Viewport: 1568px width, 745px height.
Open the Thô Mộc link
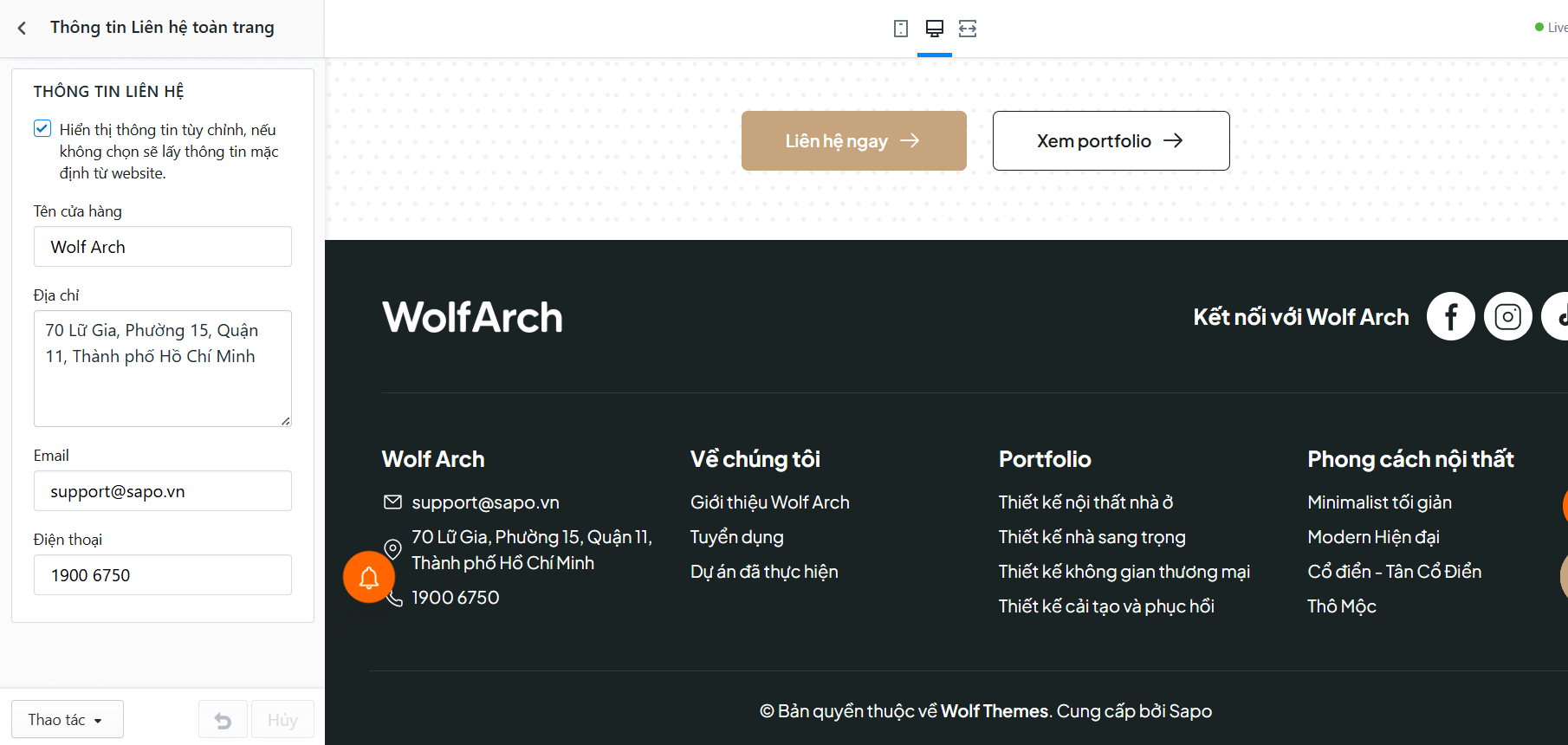click(1342, 606)
